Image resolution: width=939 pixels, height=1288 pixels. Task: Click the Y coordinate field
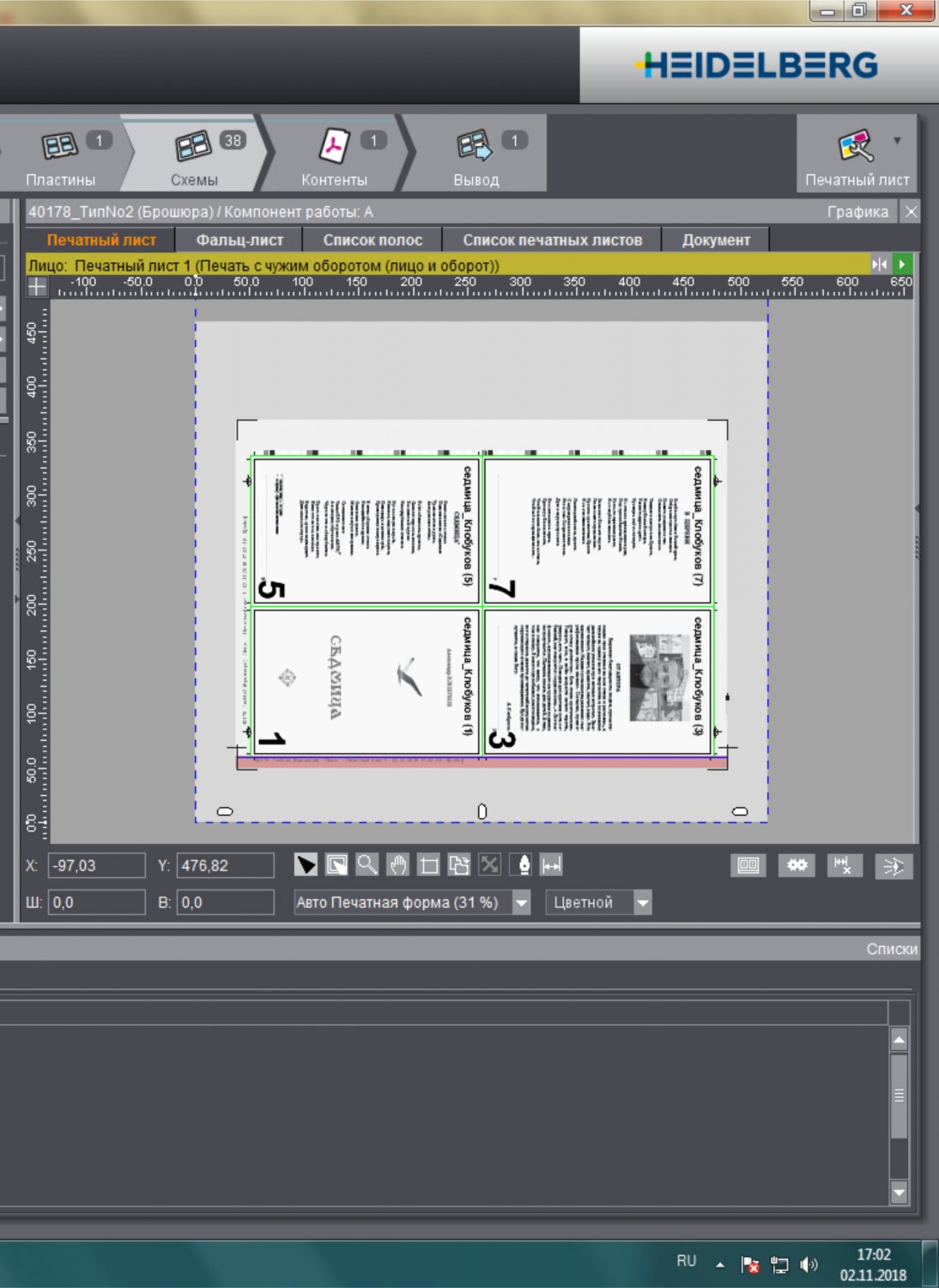pyautogui.click(x=226, y=866)
